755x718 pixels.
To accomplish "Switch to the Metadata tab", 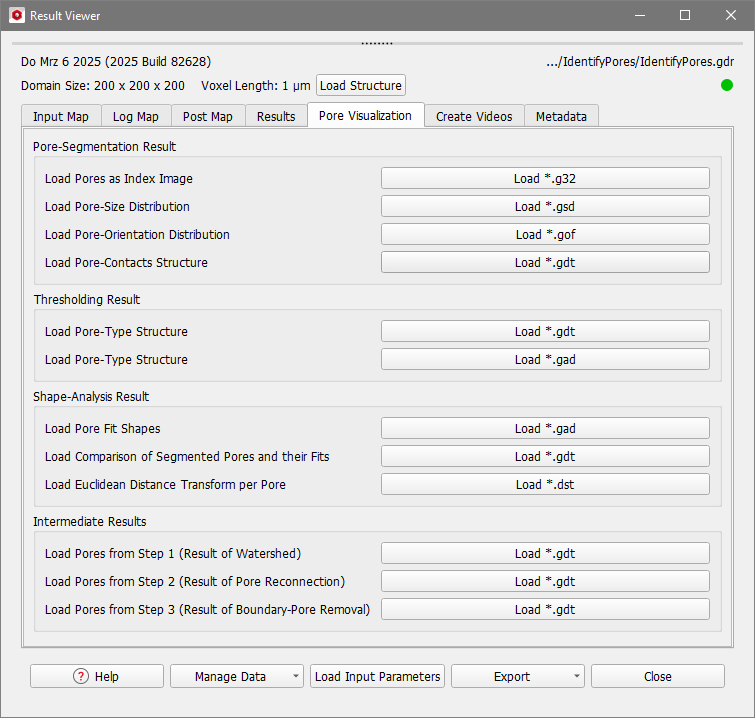I will tap(561, 116).
